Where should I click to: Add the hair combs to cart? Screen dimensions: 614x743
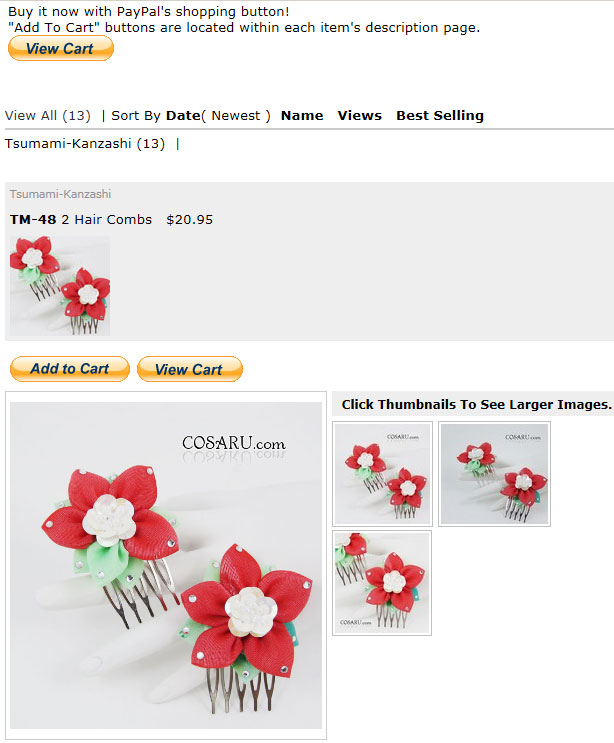[x=70, y=369]
